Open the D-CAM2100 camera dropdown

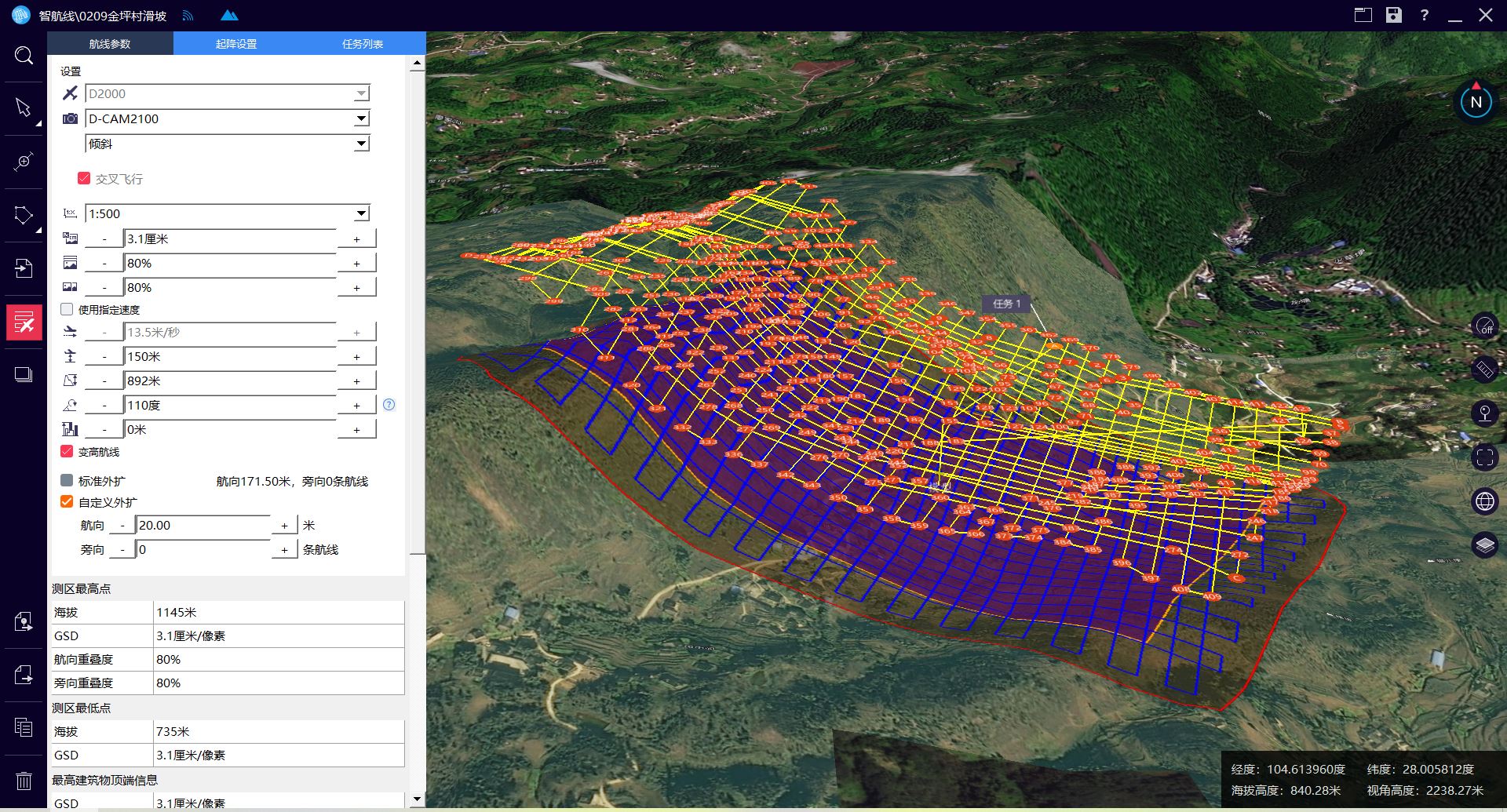click(361, 118)
